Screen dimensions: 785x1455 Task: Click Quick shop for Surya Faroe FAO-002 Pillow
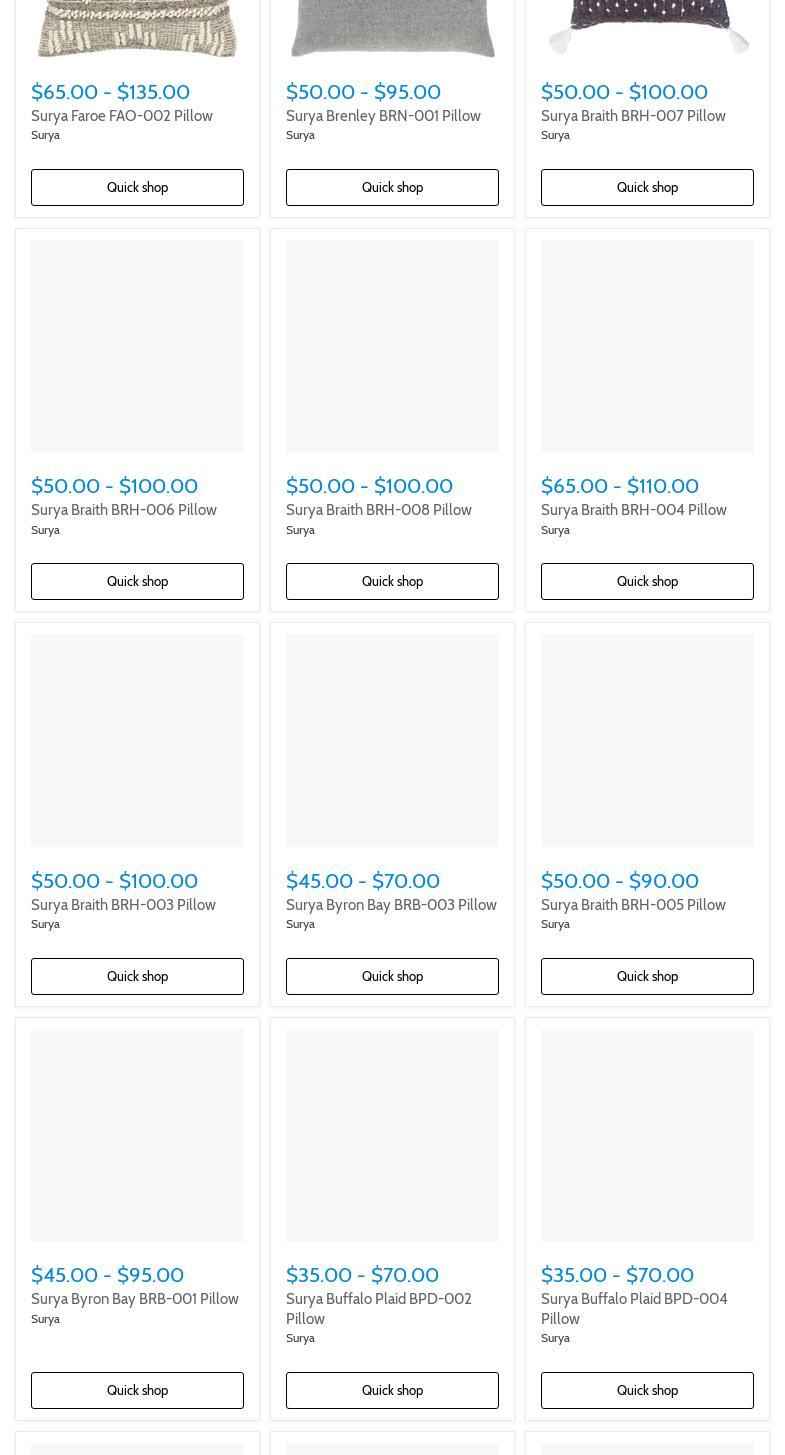tap(137, 187)
